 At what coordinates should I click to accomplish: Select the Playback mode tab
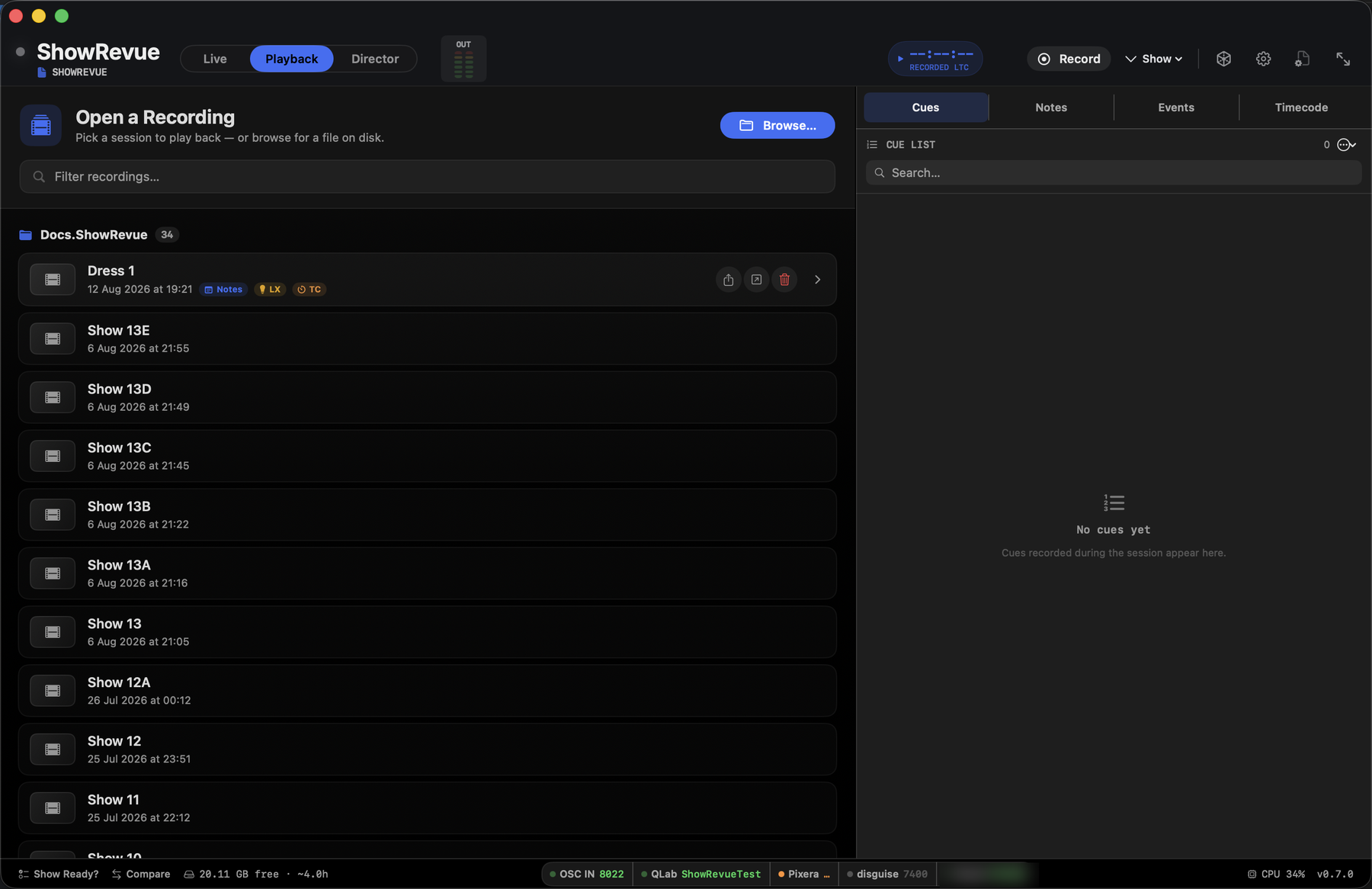[x=292, y=59]
